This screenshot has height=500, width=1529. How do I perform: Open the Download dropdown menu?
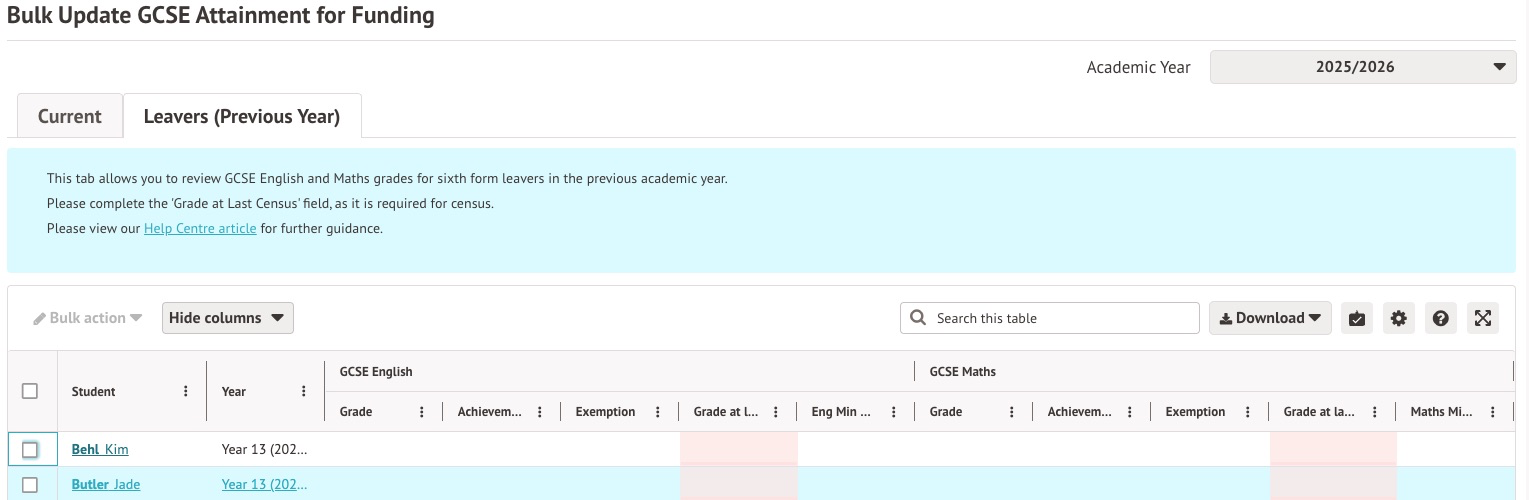tap(1270, 318)
